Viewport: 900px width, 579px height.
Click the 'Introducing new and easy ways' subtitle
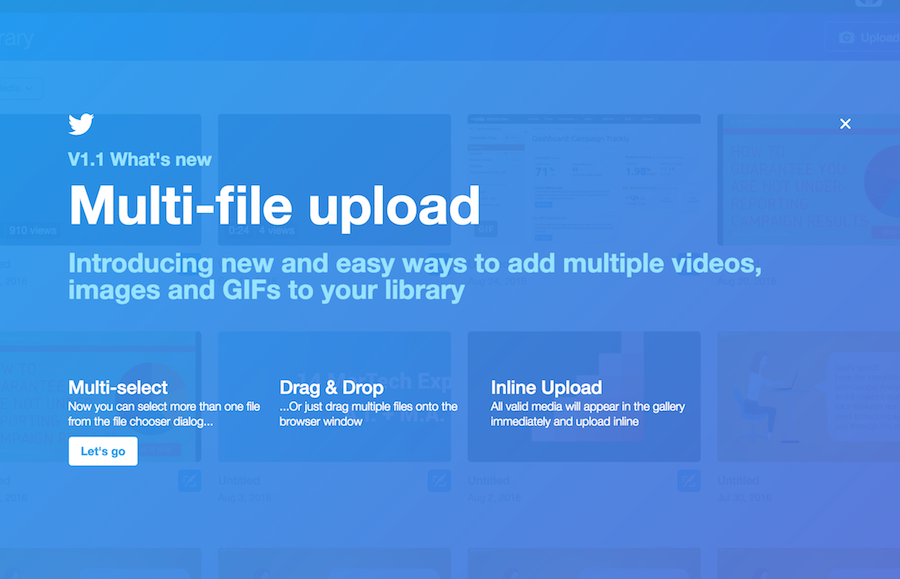point(415,277)
